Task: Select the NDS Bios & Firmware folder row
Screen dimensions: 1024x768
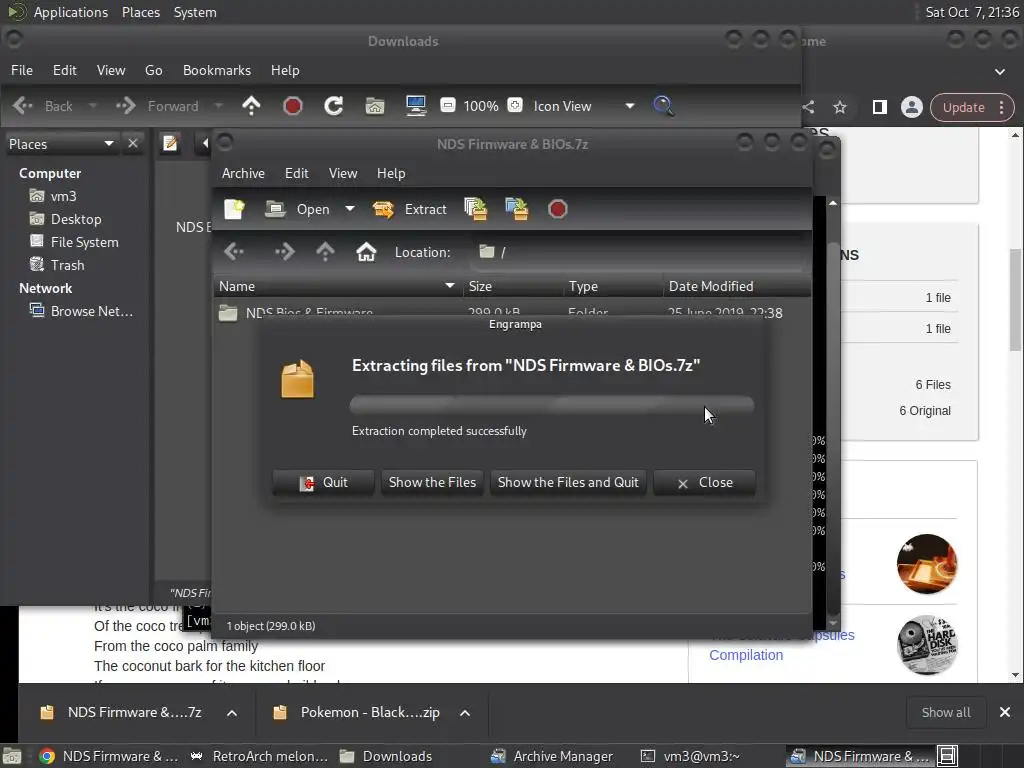Action: (x=512, y=313)
